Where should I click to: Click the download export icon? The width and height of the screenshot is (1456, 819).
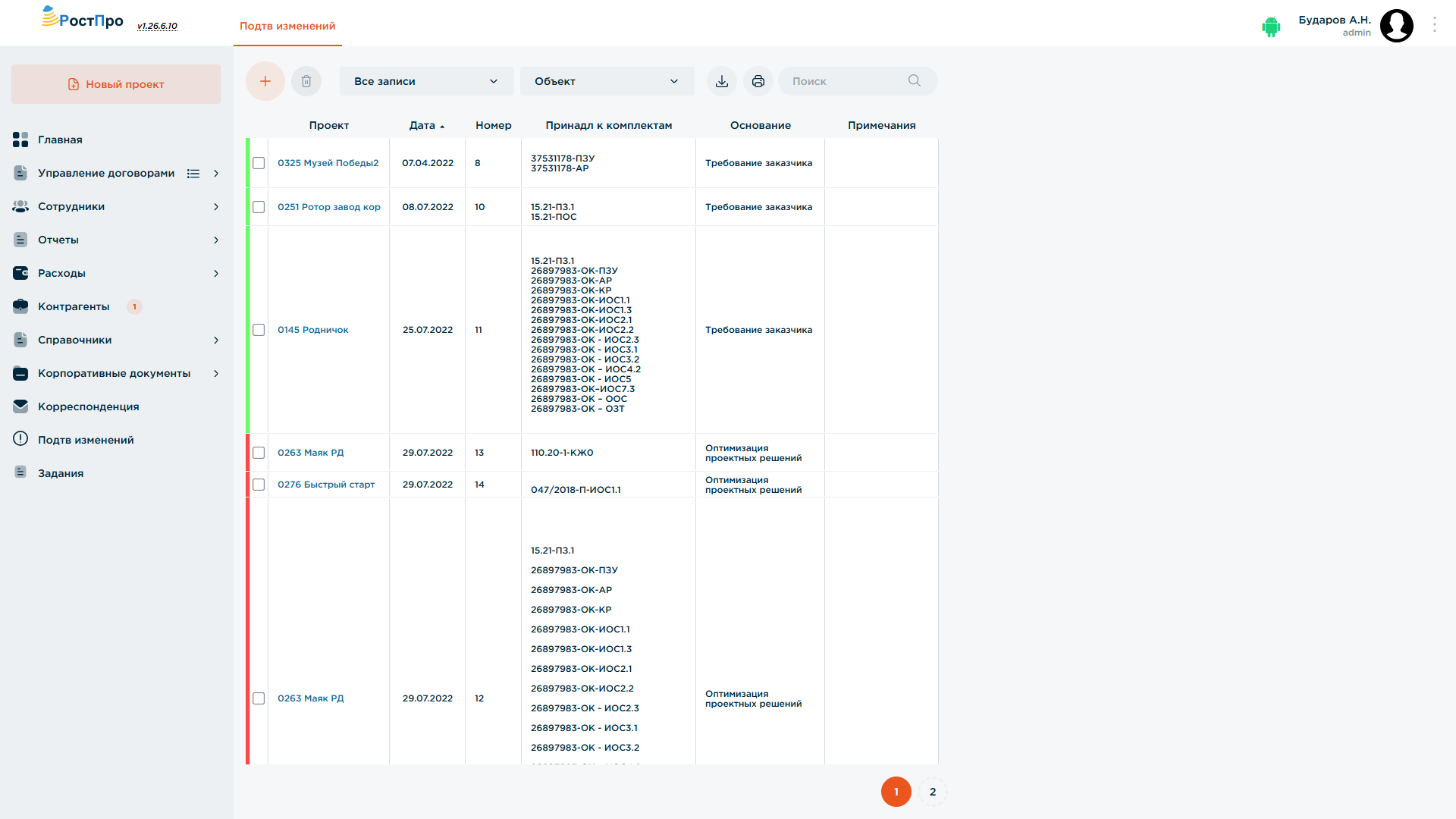[722, 81]
